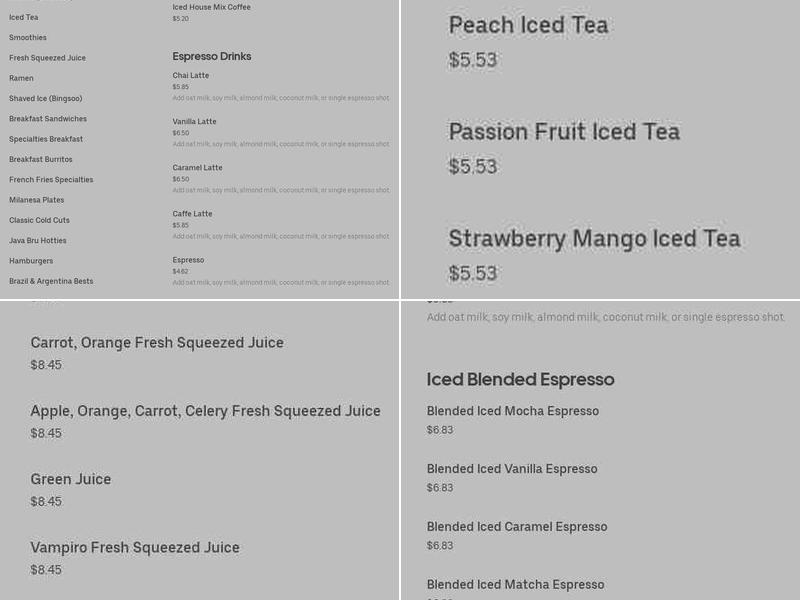Select the Vanilla Latte item
Screen dimensions: 800x600
[196, 121]
